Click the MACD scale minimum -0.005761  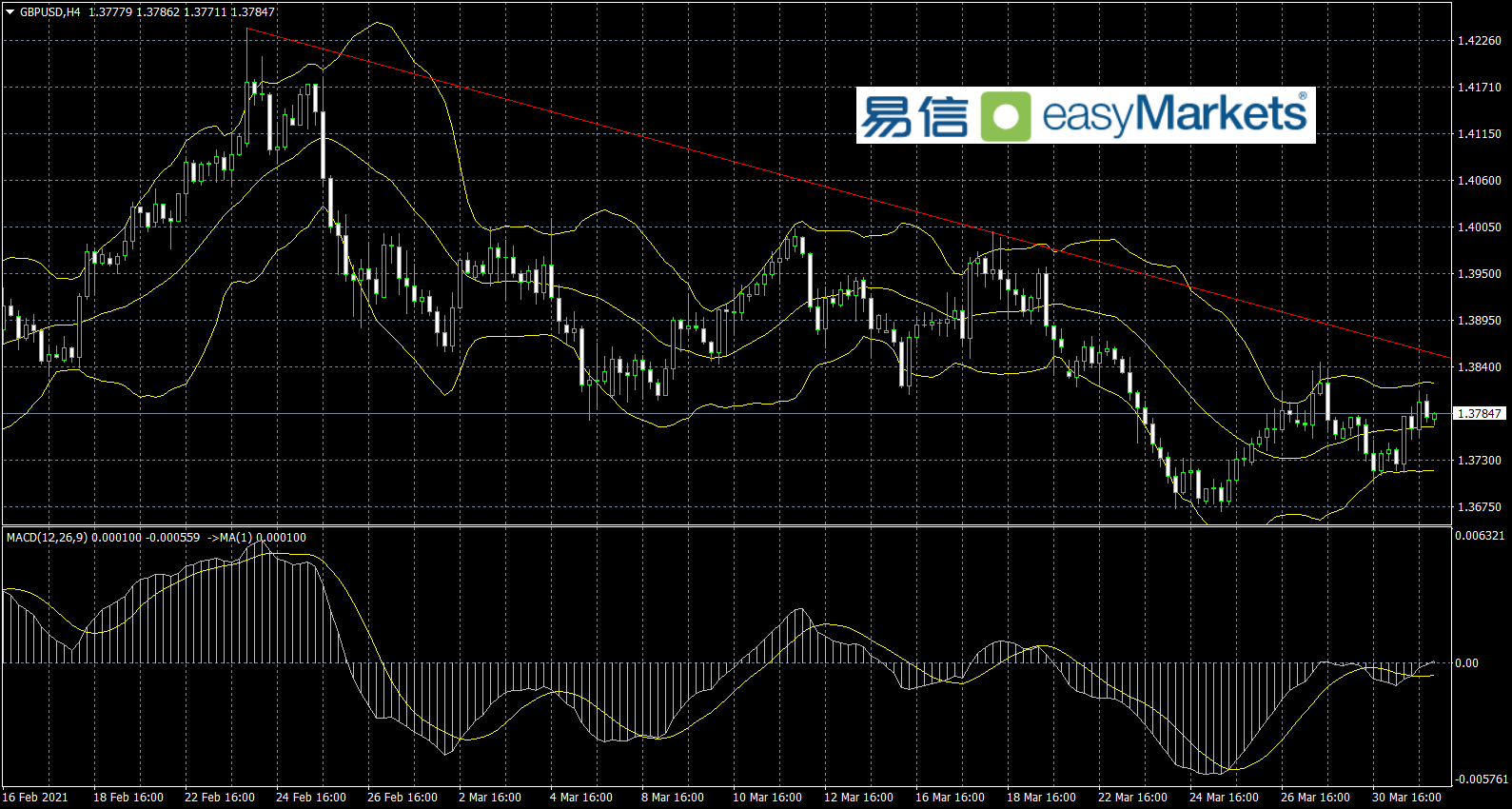[1480, 779]
